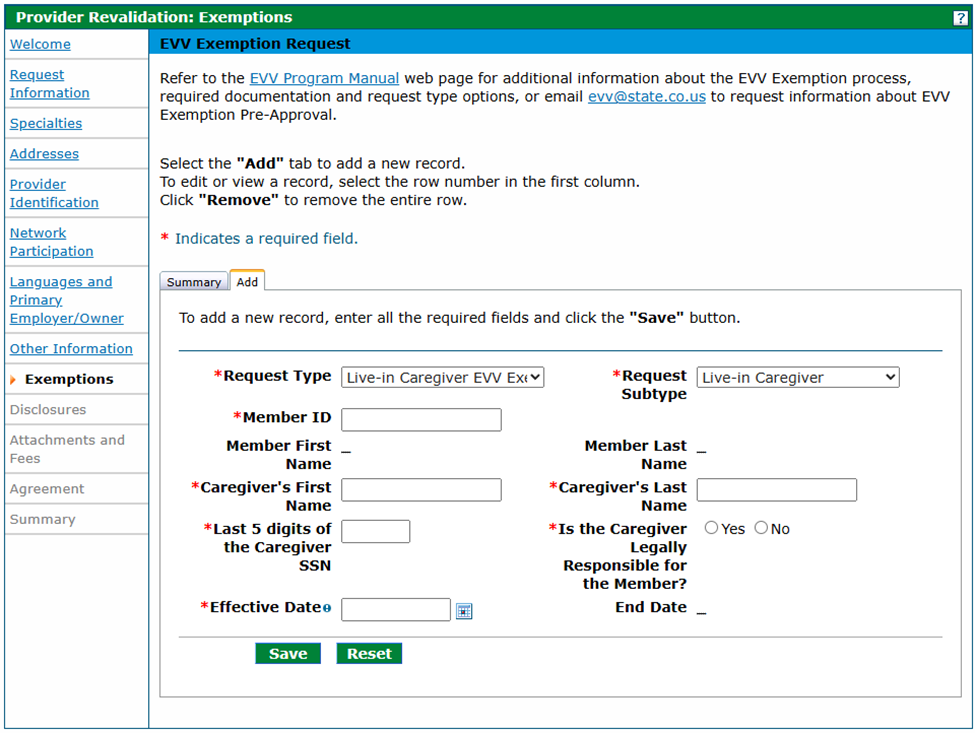Image resolution: width=975 pixels, height=733 pixels.
Task: Click the Save button
Action: [288, 653]
